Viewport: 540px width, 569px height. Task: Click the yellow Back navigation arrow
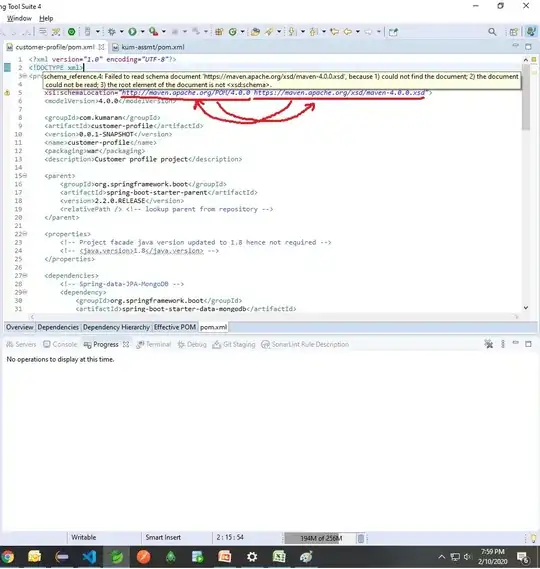pyautogui.click(x=348, y=32)
